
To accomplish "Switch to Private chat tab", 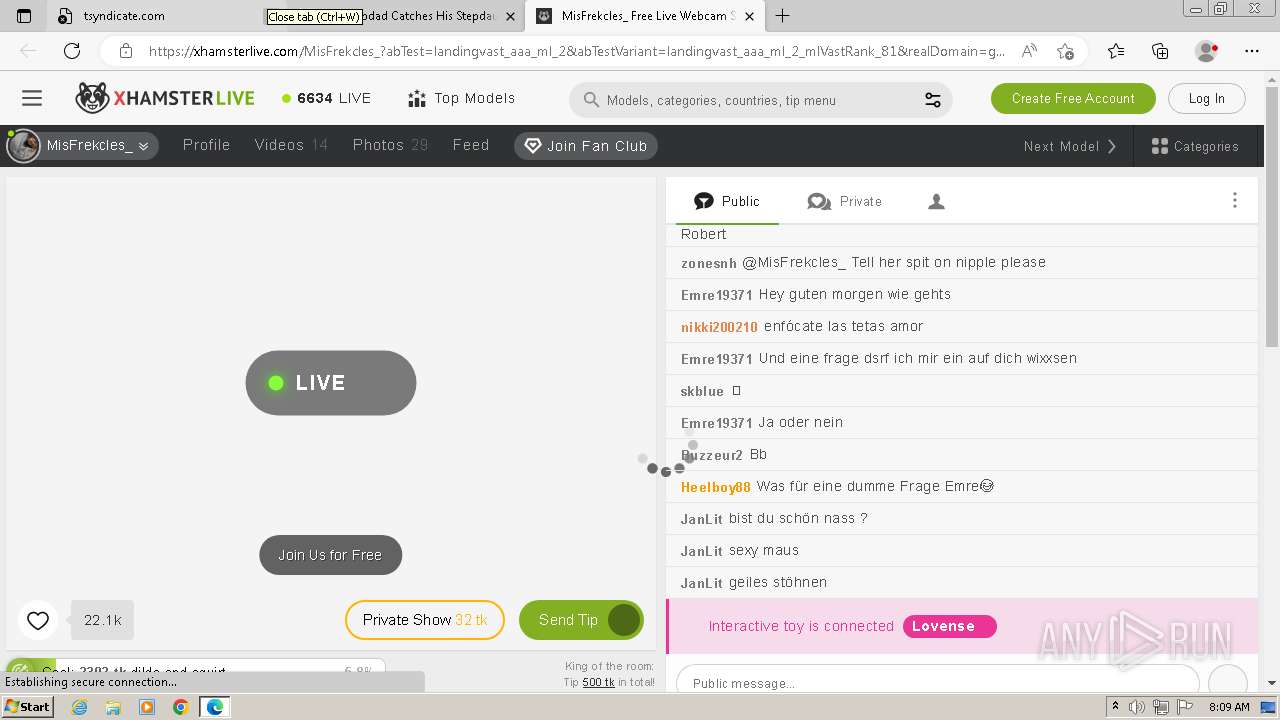I will [845, 201].
